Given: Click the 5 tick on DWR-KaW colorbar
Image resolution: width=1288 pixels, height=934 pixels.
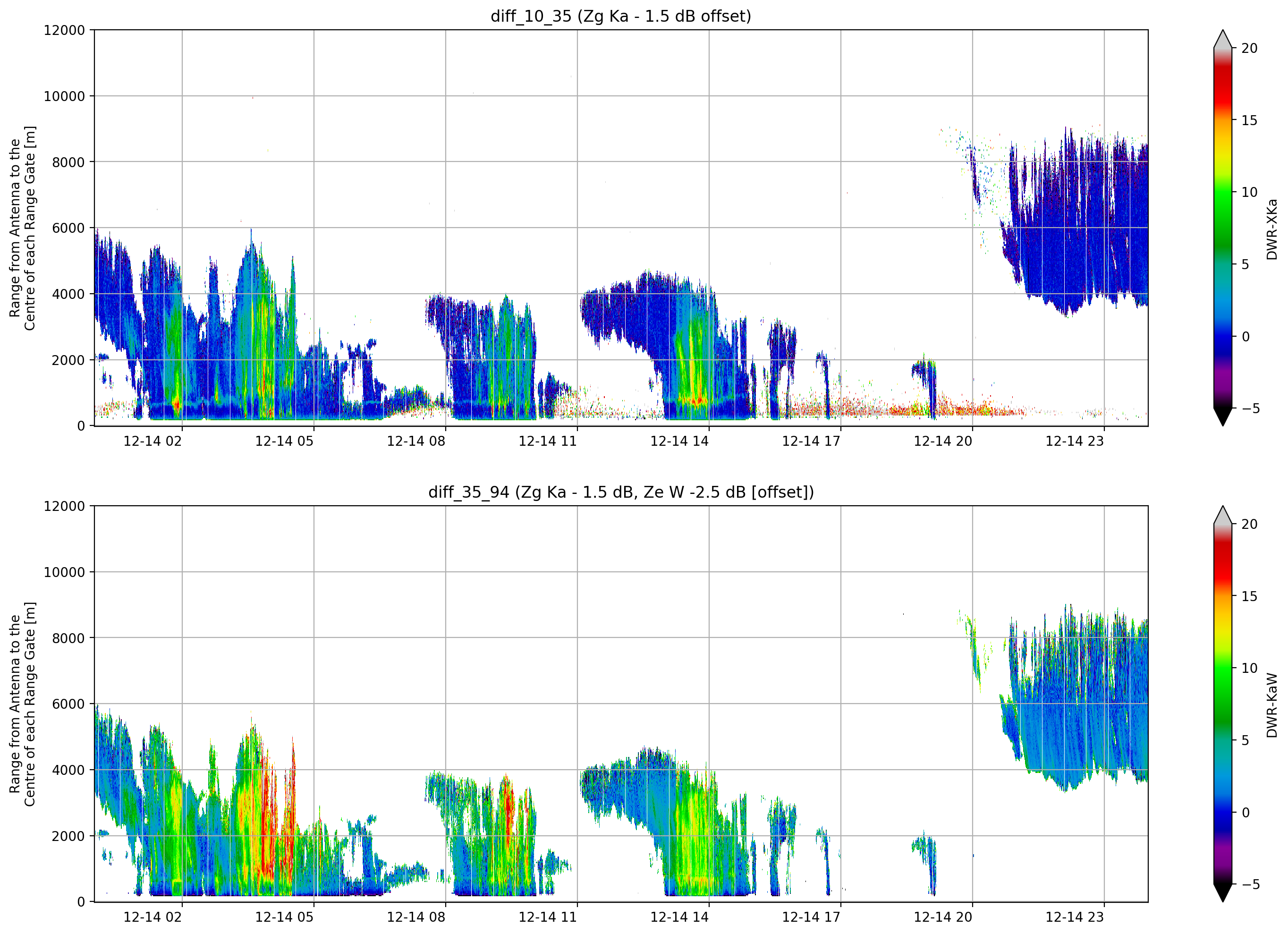Looking at the screenshot, I should tap(1246, 740).
